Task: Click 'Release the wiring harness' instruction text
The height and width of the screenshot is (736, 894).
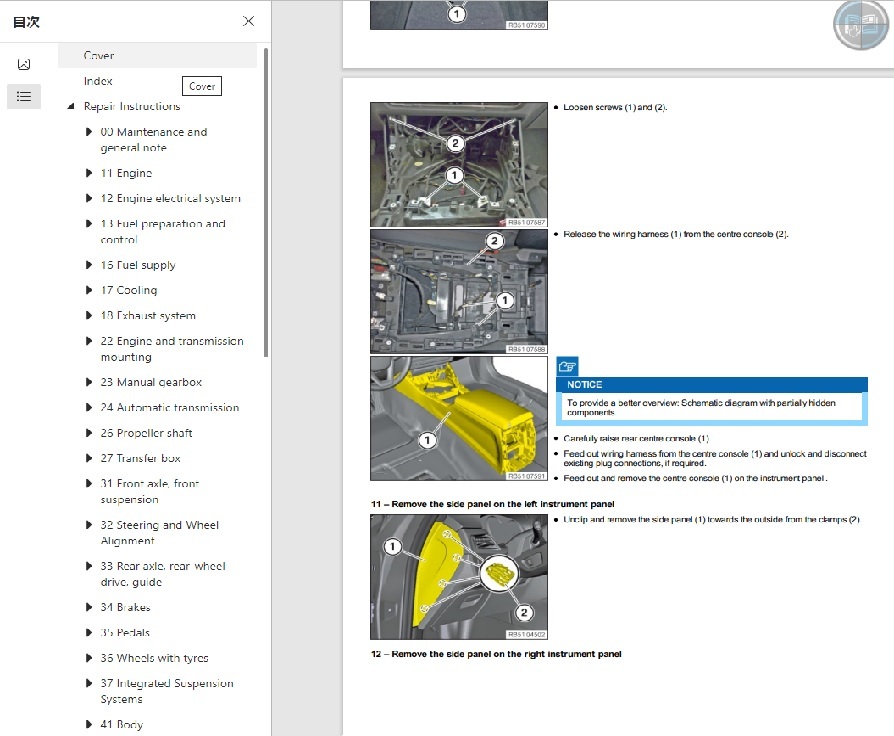Action: pyautogui.click(x=676, y=234)
